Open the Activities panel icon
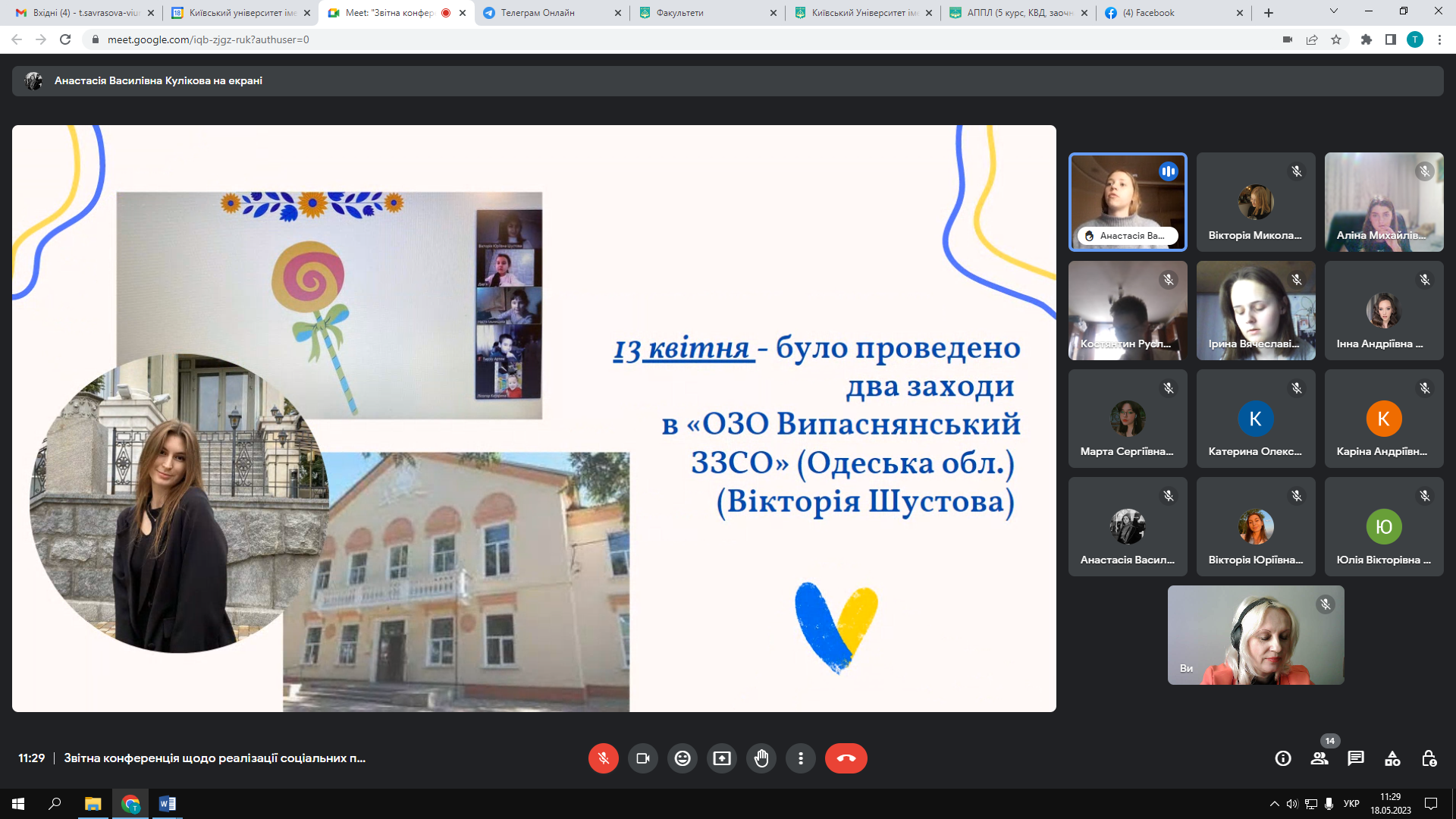 tap(1392, 758)
